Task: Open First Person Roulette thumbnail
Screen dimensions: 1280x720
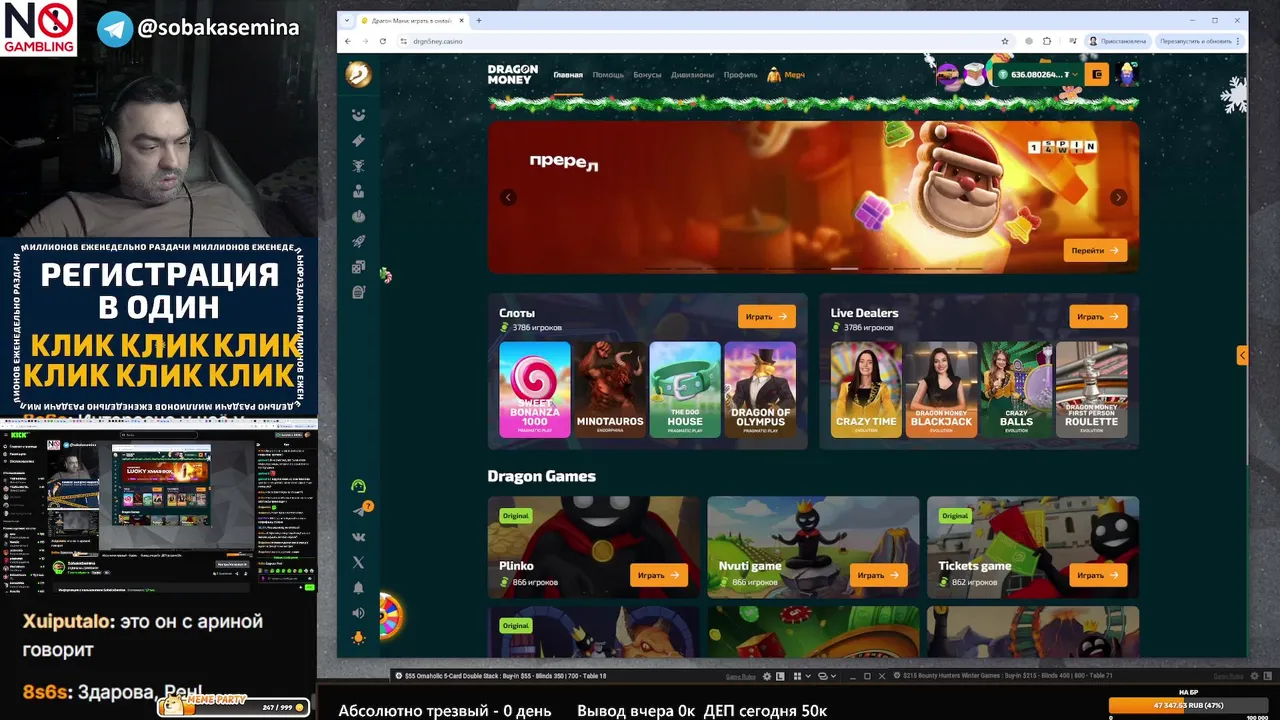Action: tap(1091, 390)
